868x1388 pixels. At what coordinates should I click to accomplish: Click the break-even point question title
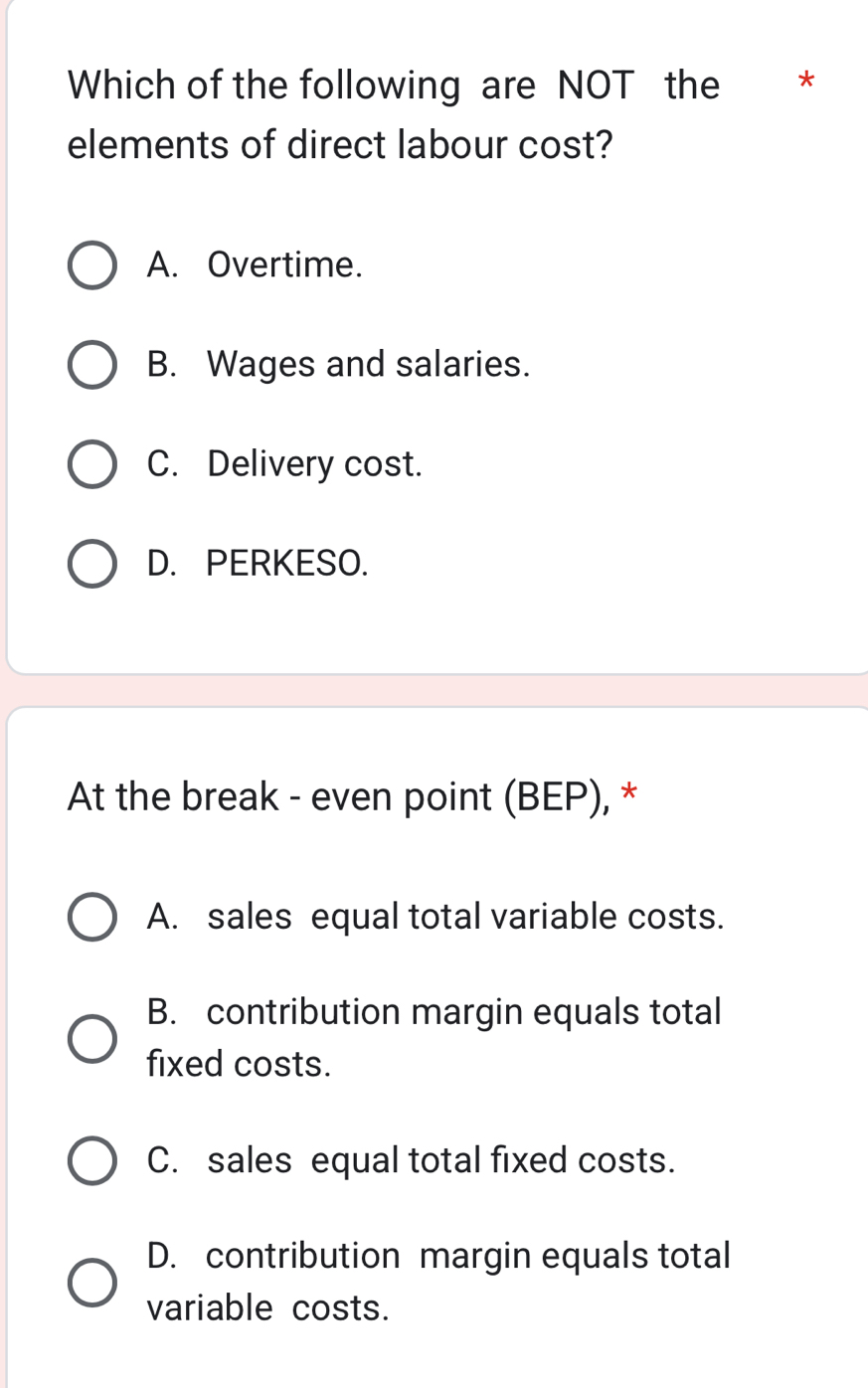coord(339,796)
